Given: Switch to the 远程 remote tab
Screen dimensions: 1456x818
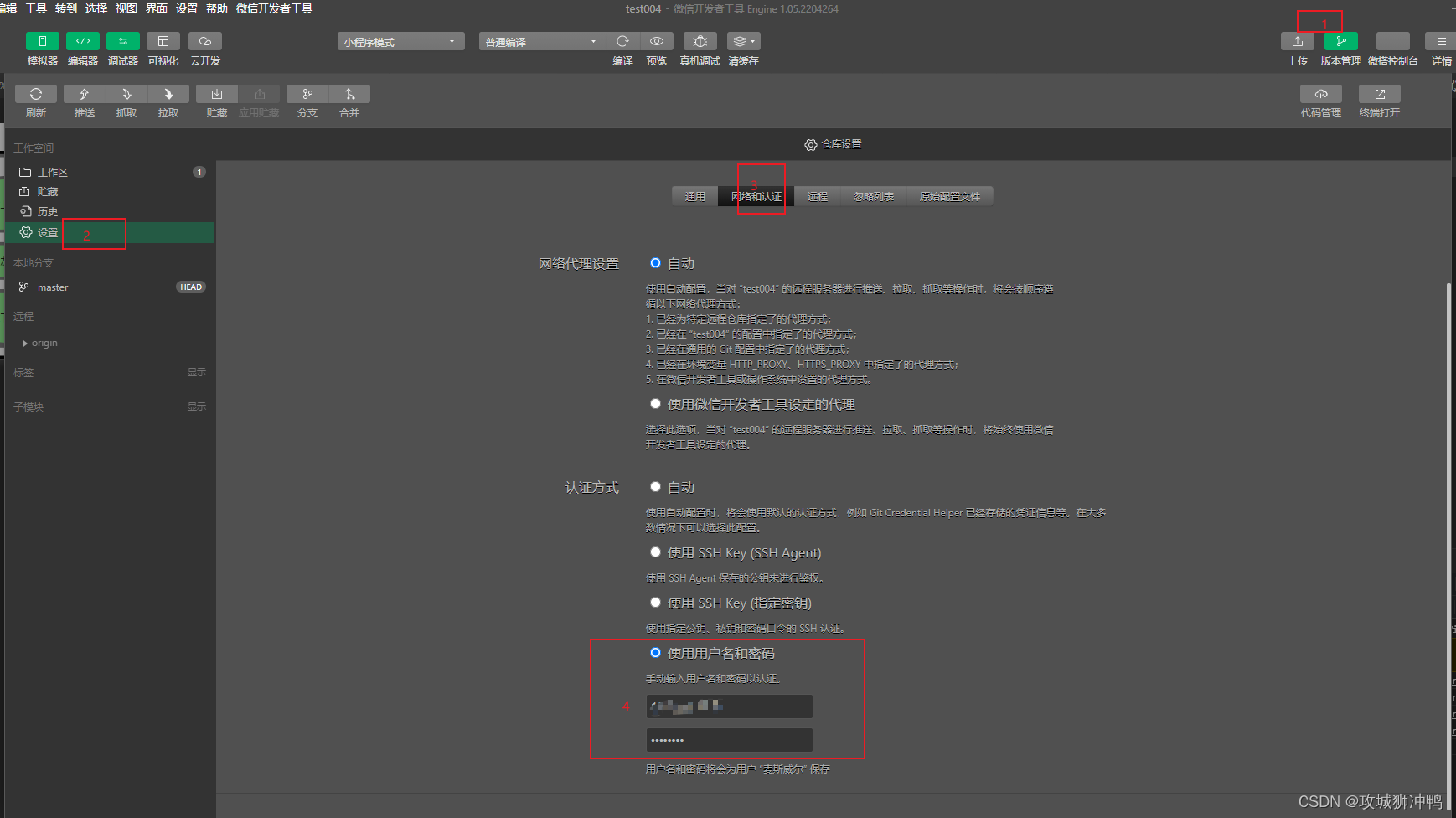Looking at the screenshot, I should pyautogui.click(x=818, y=196).
